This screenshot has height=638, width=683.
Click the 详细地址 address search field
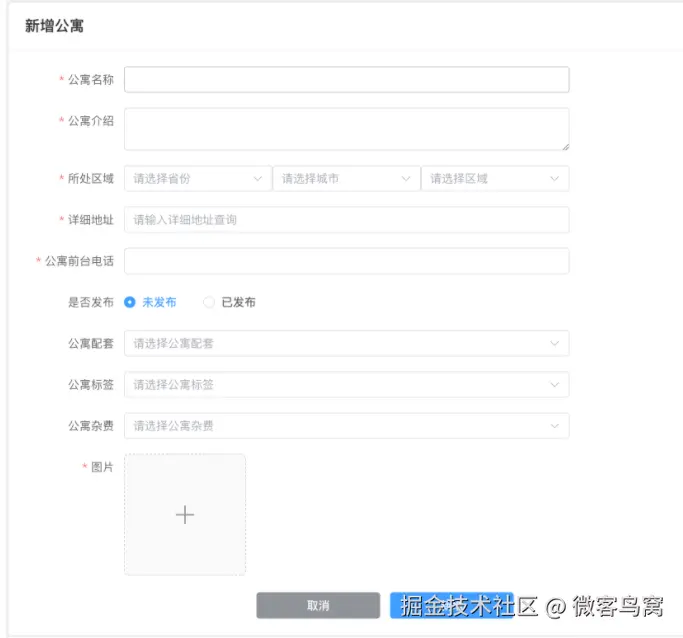click(x=346, y=220)
